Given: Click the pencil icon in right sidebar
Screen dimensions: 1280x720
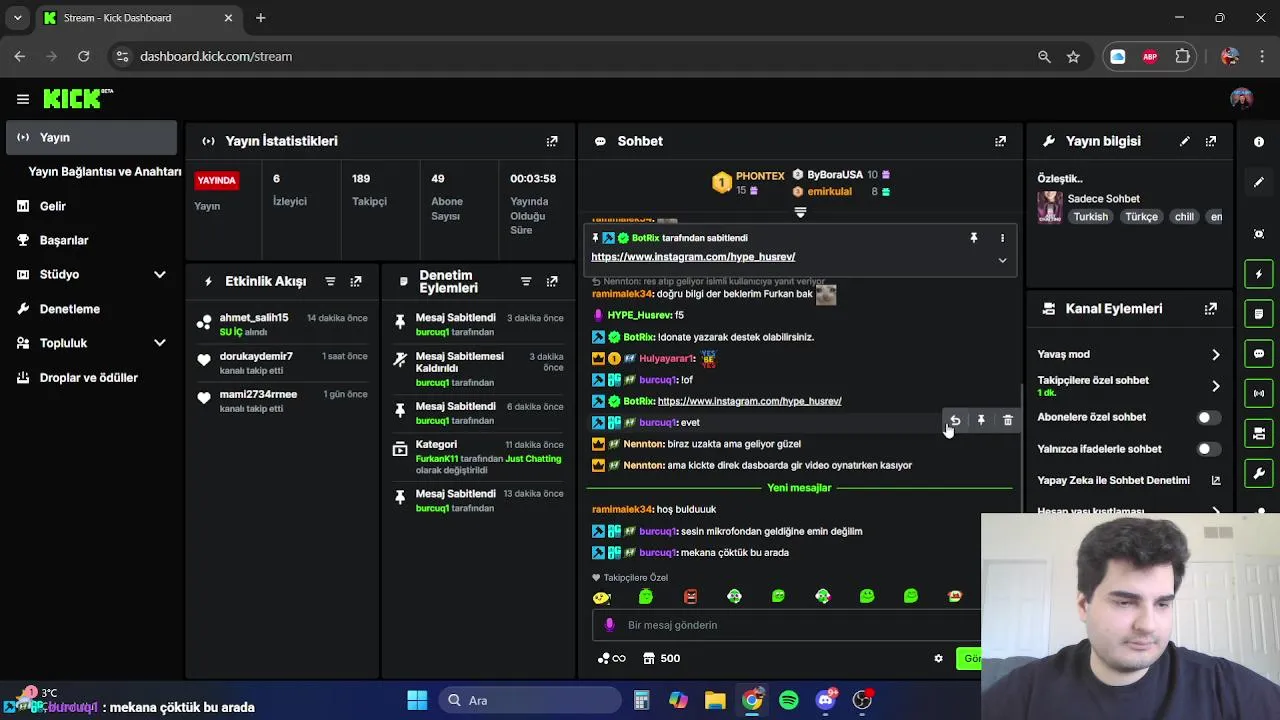Looking at the screenshot, I should pos(1259,182).
